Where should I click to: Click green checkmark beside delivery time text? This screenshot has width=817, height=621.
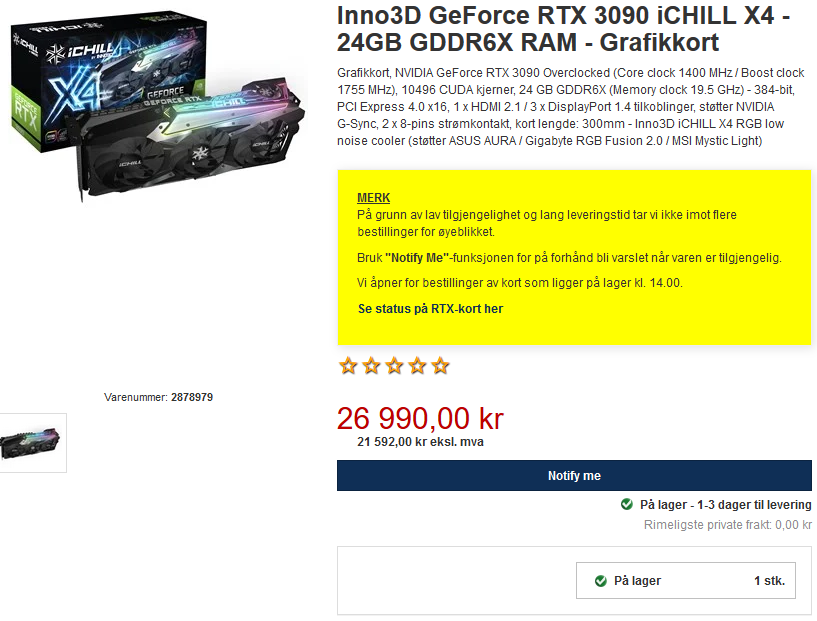coord(626,504)
